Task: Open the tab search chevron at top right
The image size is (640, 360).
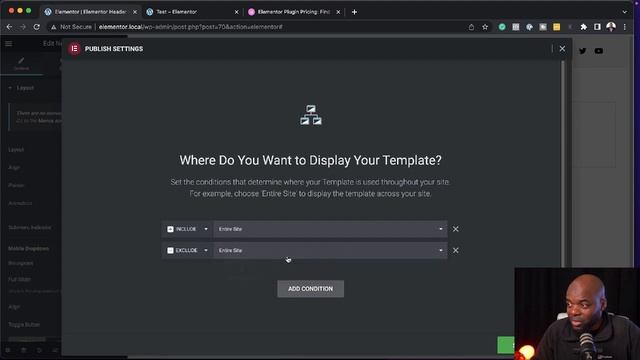Action: coord(624,12)
